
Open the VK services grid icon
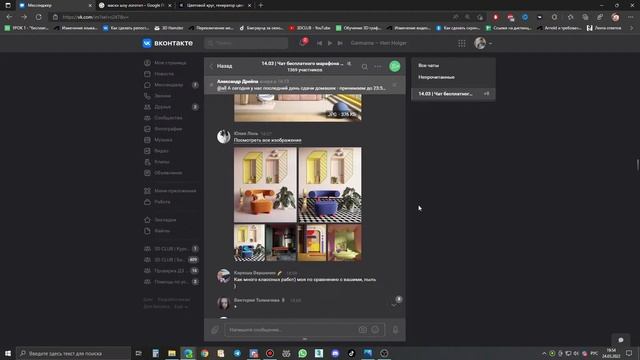[462, 43]
